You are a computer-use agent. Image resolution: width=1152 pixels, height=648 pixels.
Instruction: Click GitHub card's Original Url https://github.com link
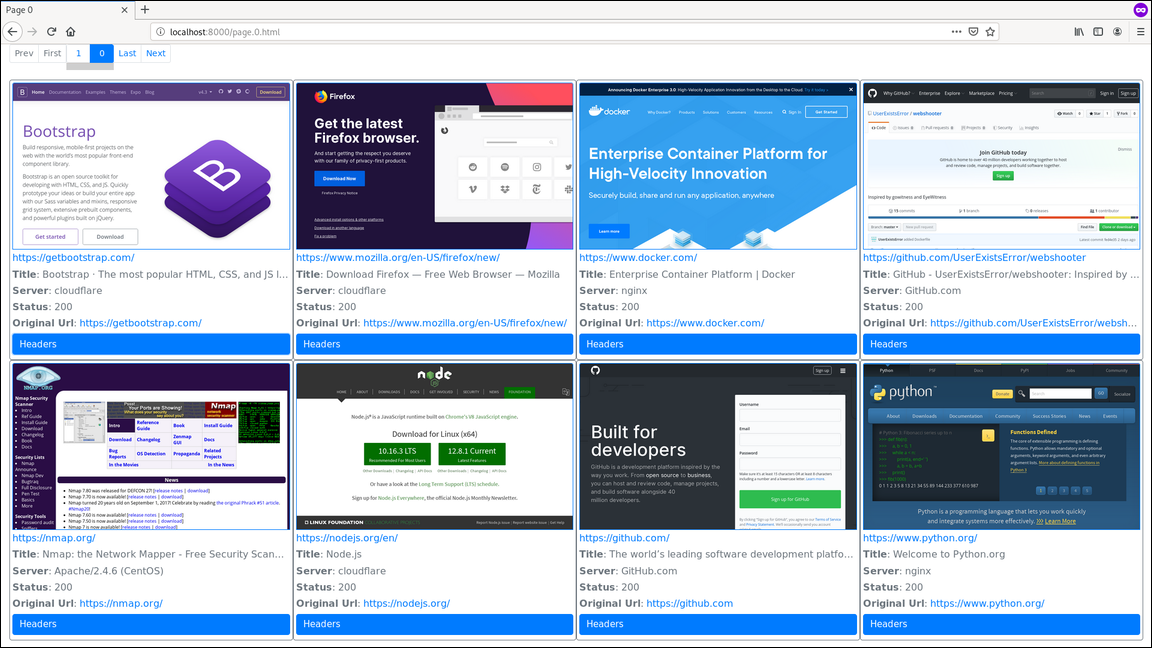(690, 603)
